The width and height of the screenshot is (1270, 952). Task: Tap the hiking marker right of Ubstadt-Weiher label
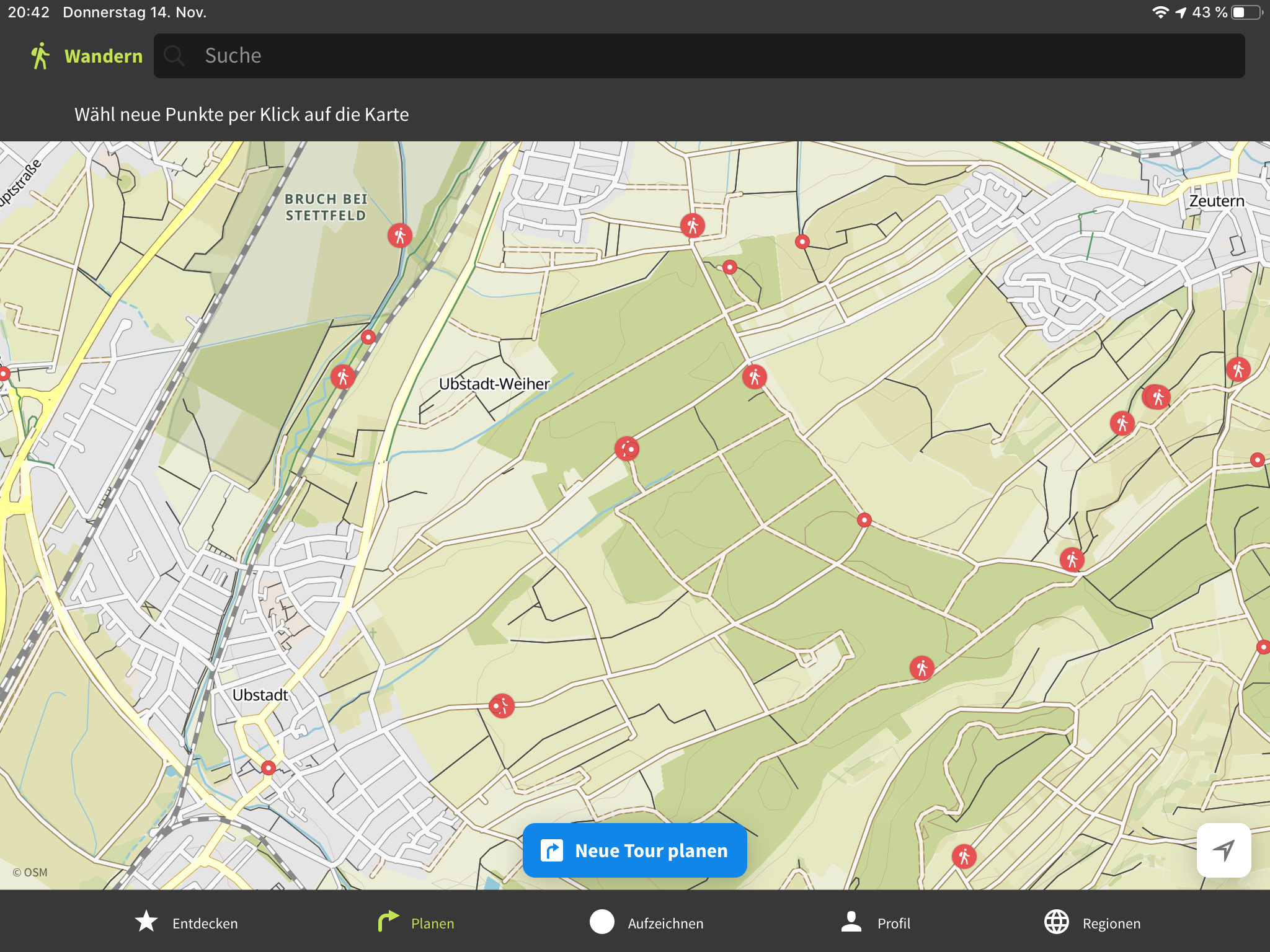click(754, 376)
